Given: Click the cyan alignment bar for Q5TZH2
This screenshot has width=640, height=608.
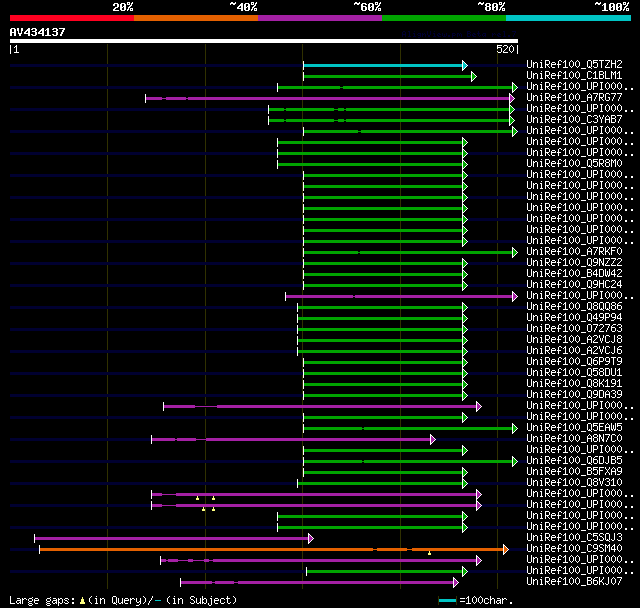Looking at the screenshot, I should 383,65.
